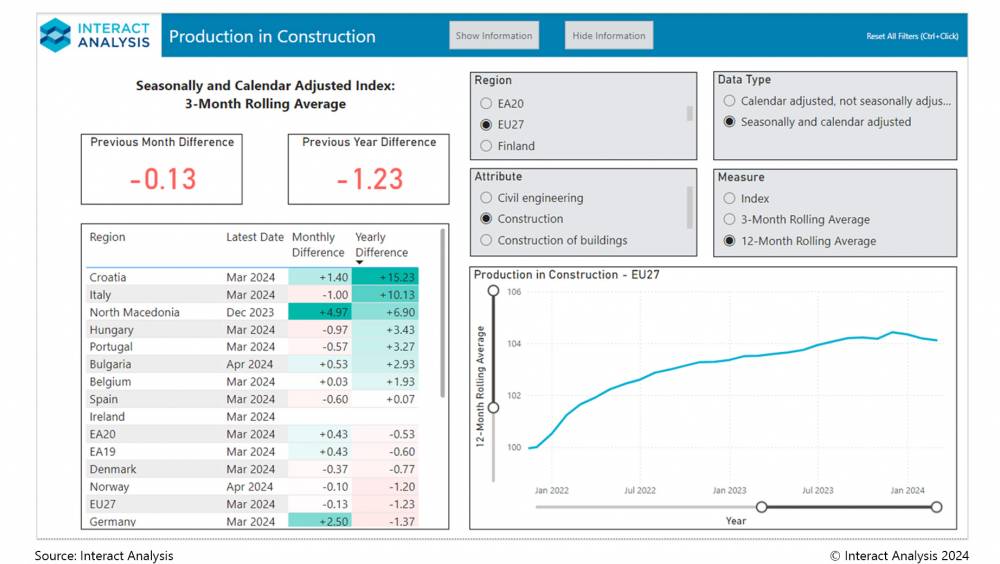The height and width of the screenshot is (564, 1000).
Task: Switch measure to 3-Month Rolling Average
Action: pyautogui.click(x=730, y=220)
